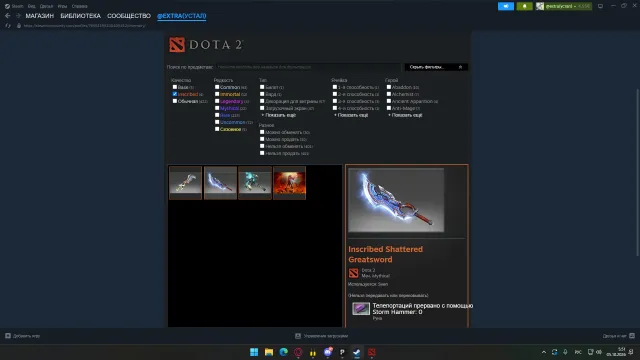Click the item search input field
The image size is (640, 360).
[308, 67]
